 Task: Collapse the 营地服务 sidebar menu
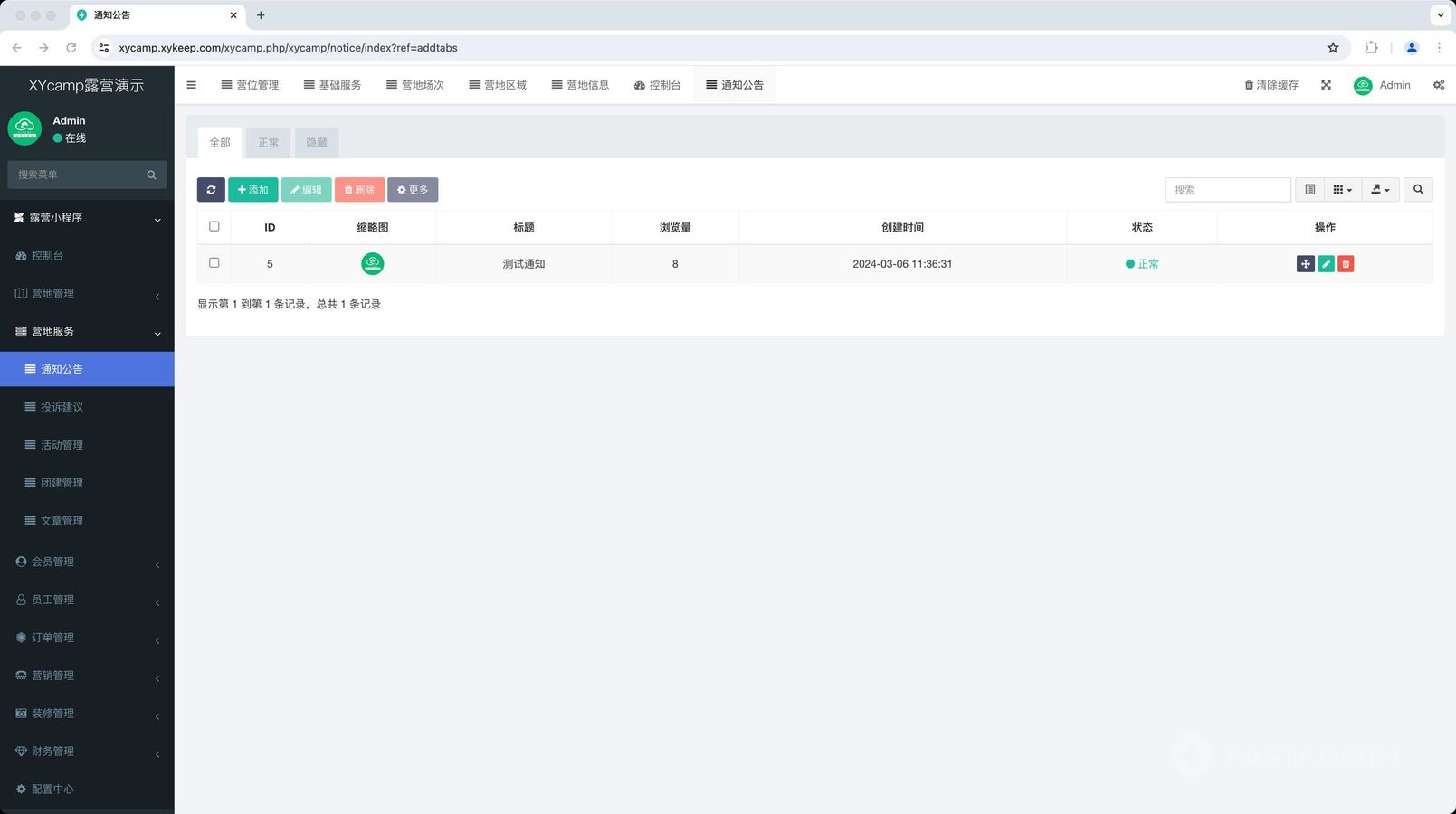coord(87,332)
